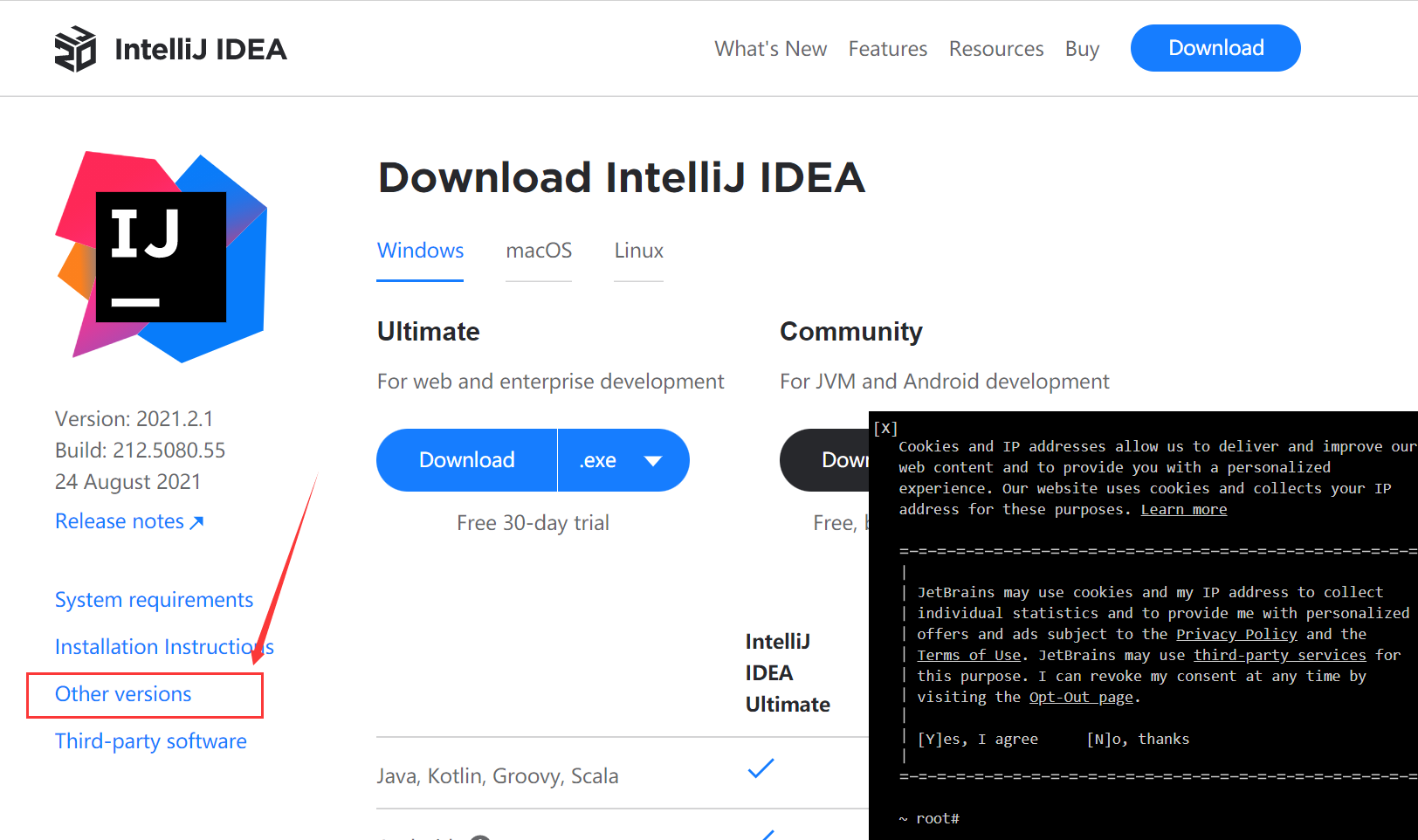Click the 'Community' edition heading

851,332
